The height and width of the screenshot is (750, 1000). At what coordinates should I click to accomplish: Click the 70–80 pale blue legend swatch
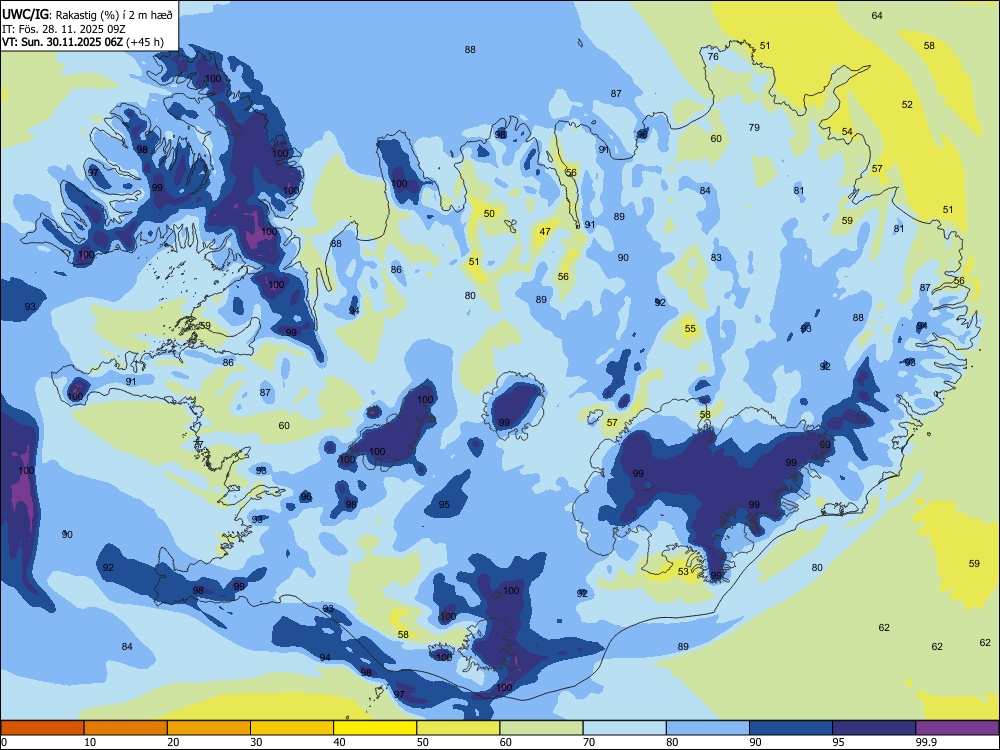pyautogui.click(x=624, y=728)
